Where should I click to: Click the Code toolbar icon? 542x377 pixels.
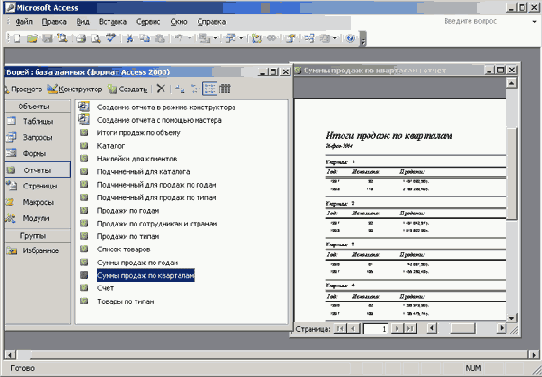click(x=256, y=39)
